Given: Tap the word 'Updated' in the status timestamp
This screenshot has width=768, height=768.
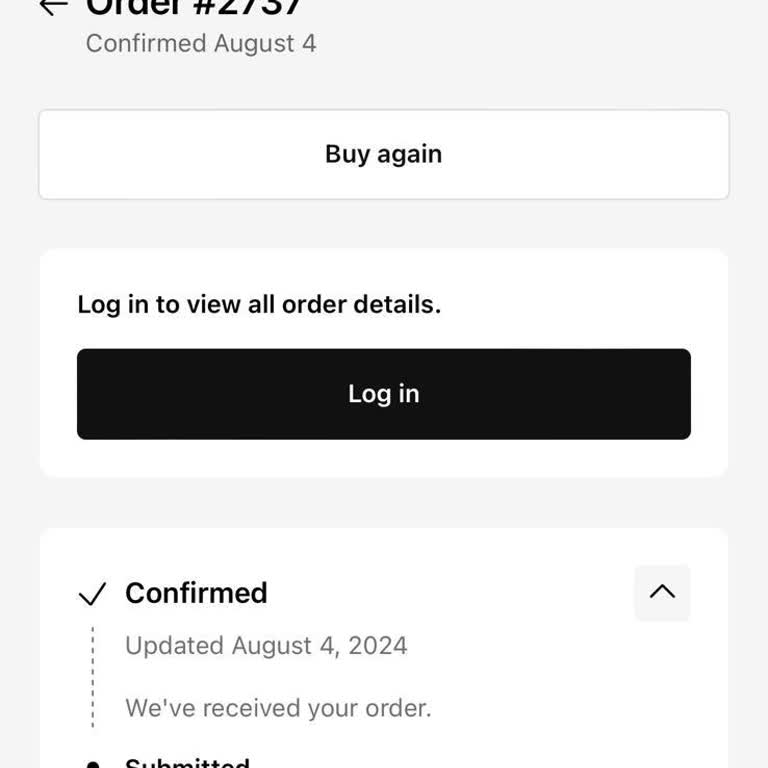Looking at the screenshot, I should point(174,646).
